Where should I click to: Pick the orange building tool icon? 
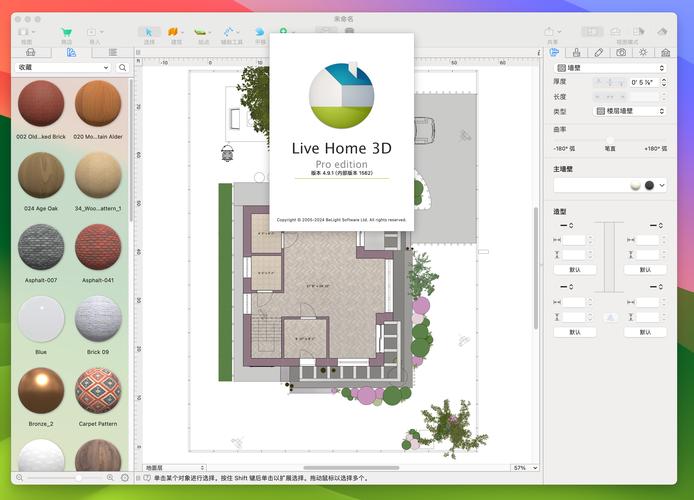click(173, 32)
